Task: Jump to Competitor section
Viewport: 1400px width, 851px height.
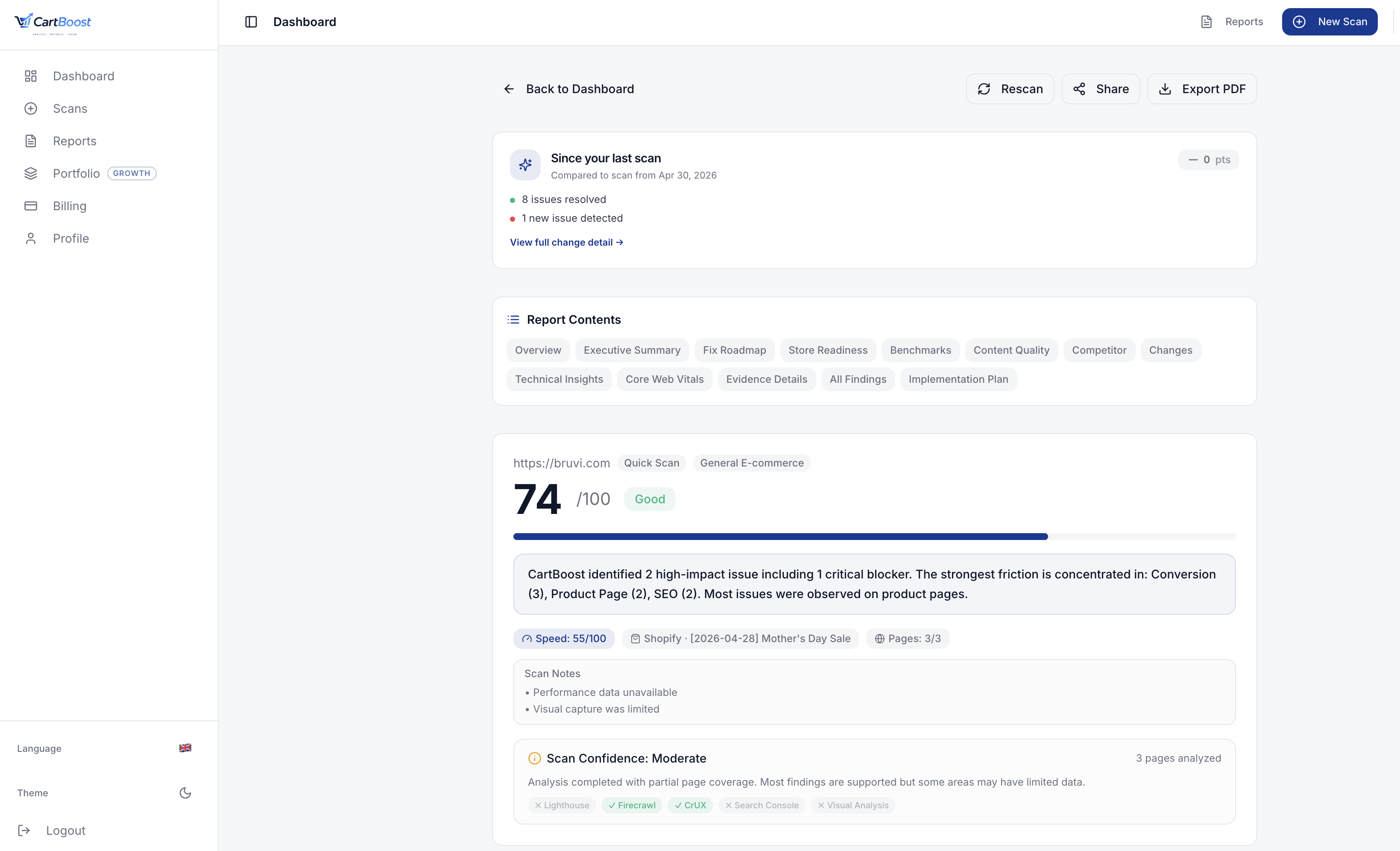Action: coord(1099,350)
